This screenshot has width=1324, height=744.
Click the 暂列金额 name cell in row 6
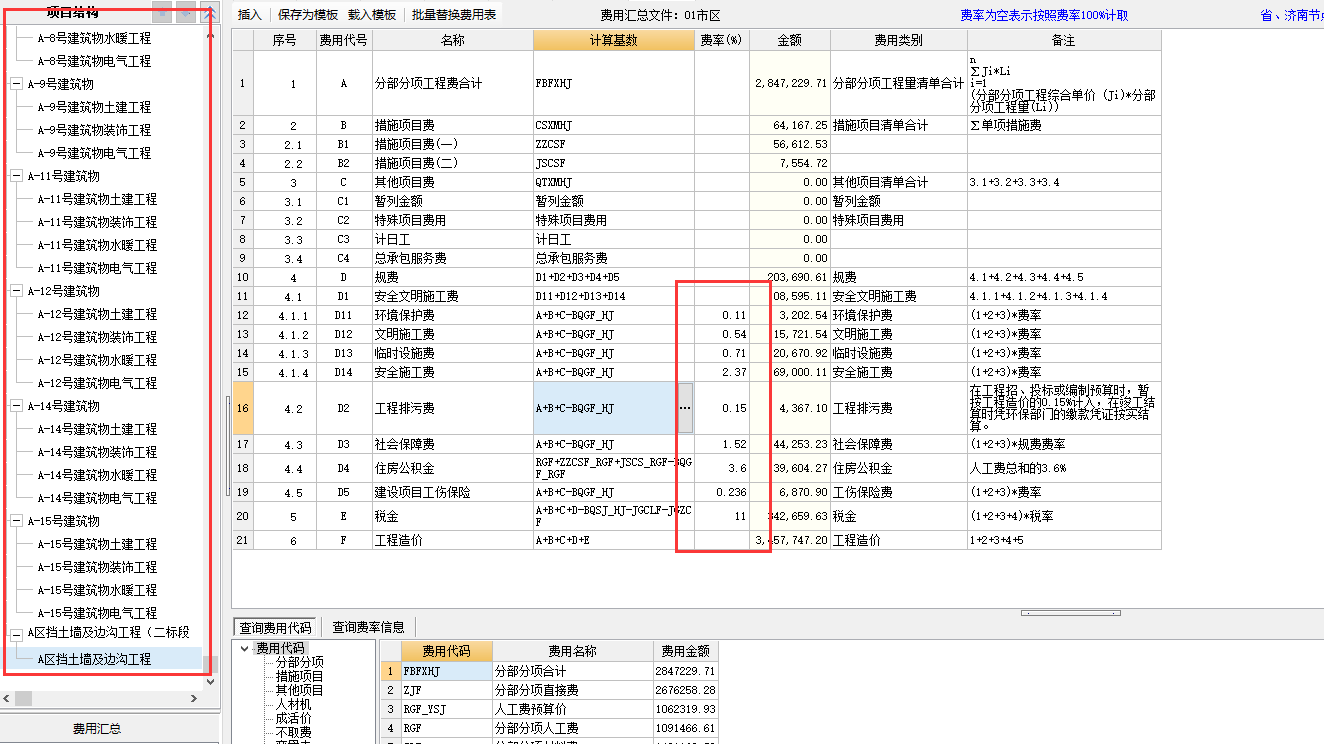(452, 201)
